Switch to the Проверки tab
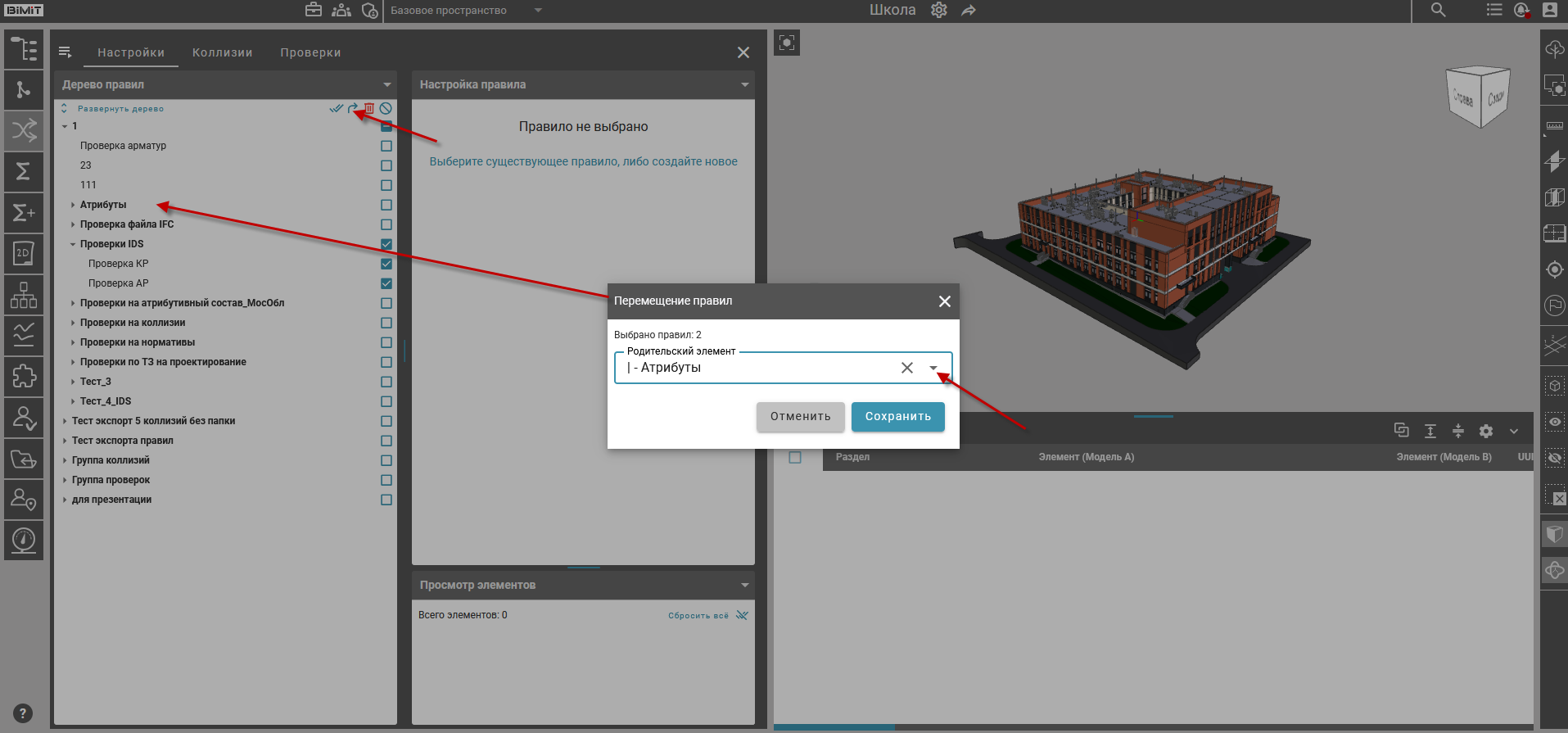 (310, 52)
